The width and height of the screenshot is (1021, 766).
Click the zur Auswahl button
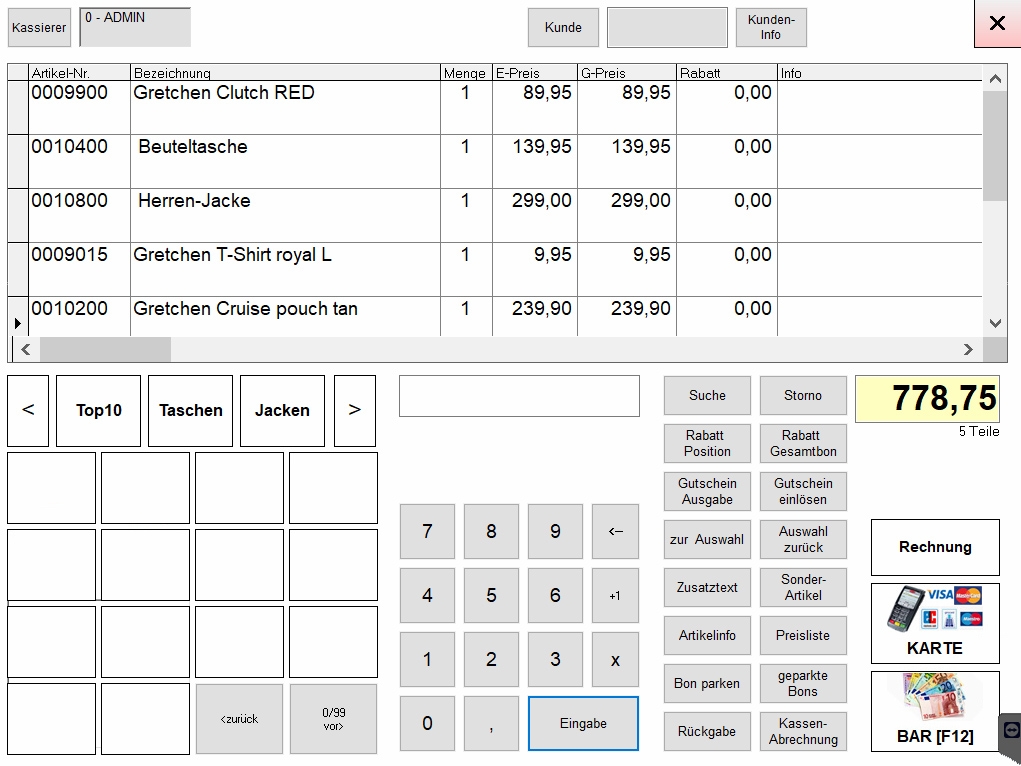[707, 539]
